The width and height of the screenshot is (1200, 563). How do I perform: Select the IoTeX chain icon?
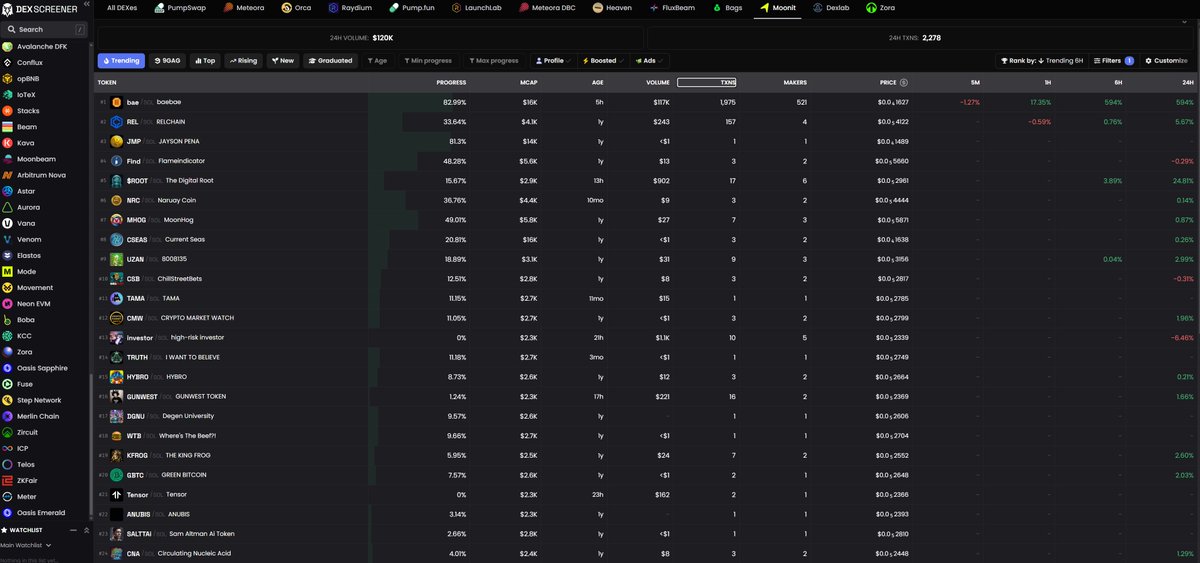pos(7,94)
